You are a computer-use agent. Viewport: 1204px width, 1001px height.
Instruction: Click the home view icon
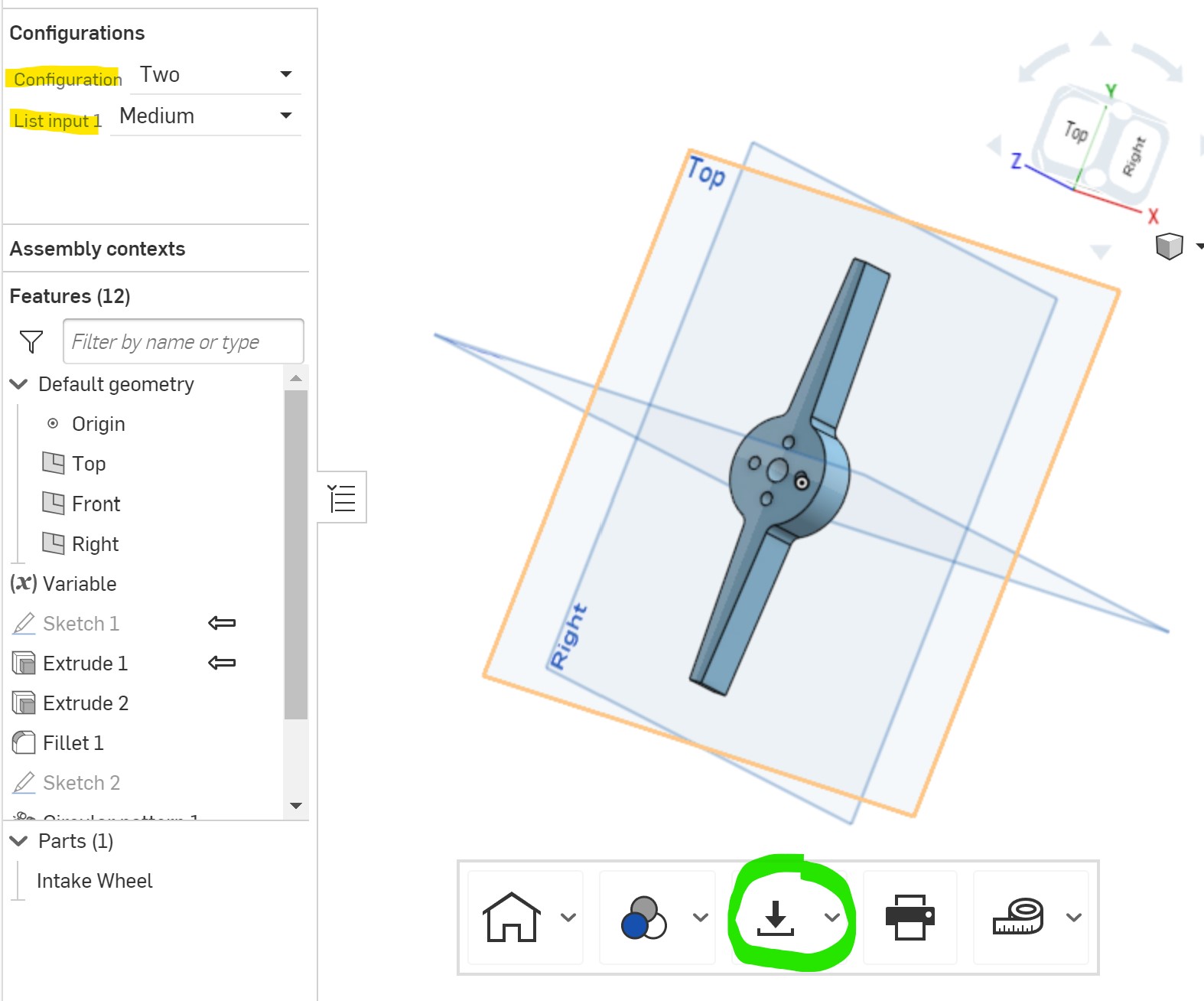pyautogui.click(x=512, y=917)
